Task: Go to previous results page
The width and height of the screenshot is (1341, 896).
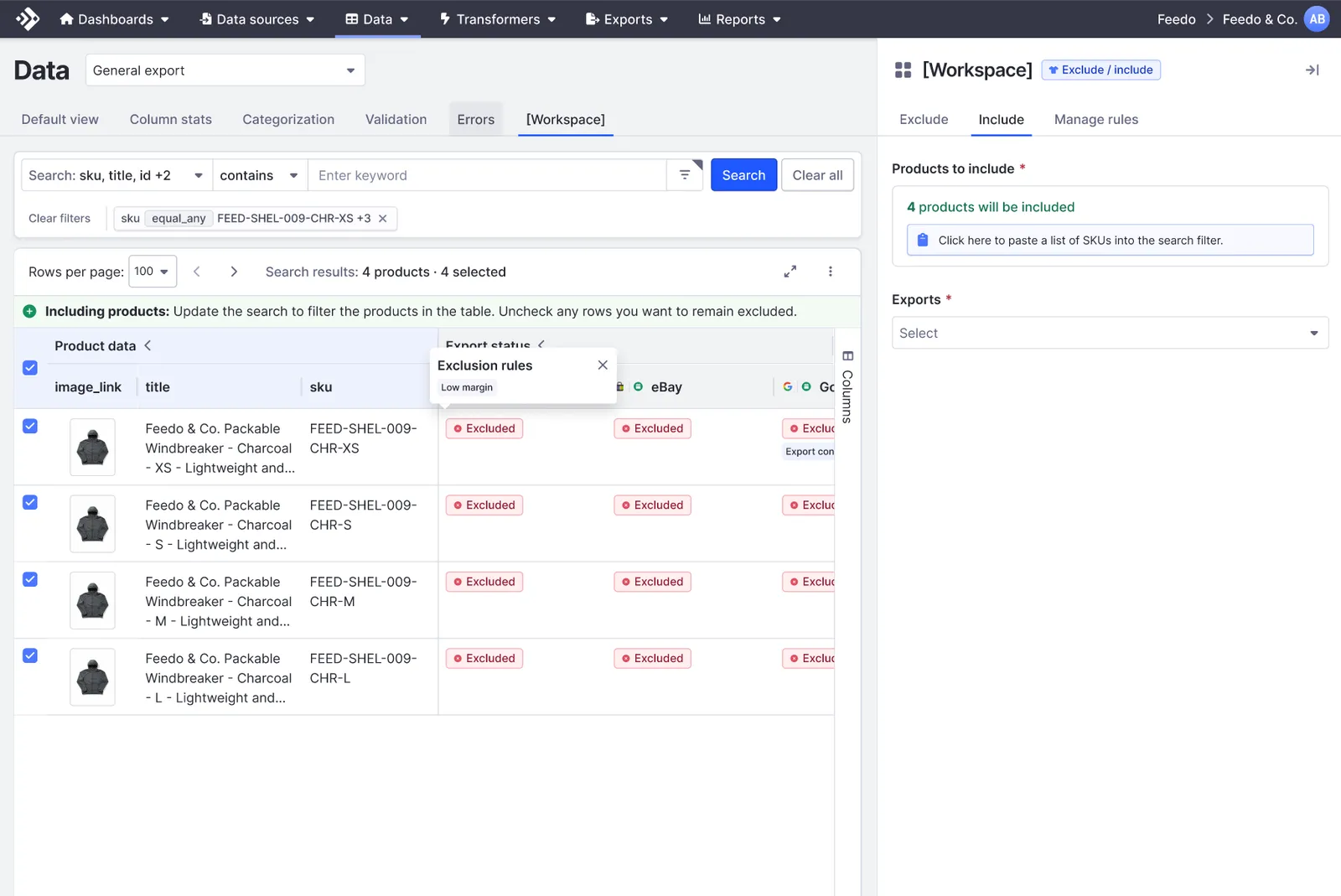Action: click(197, 272)
